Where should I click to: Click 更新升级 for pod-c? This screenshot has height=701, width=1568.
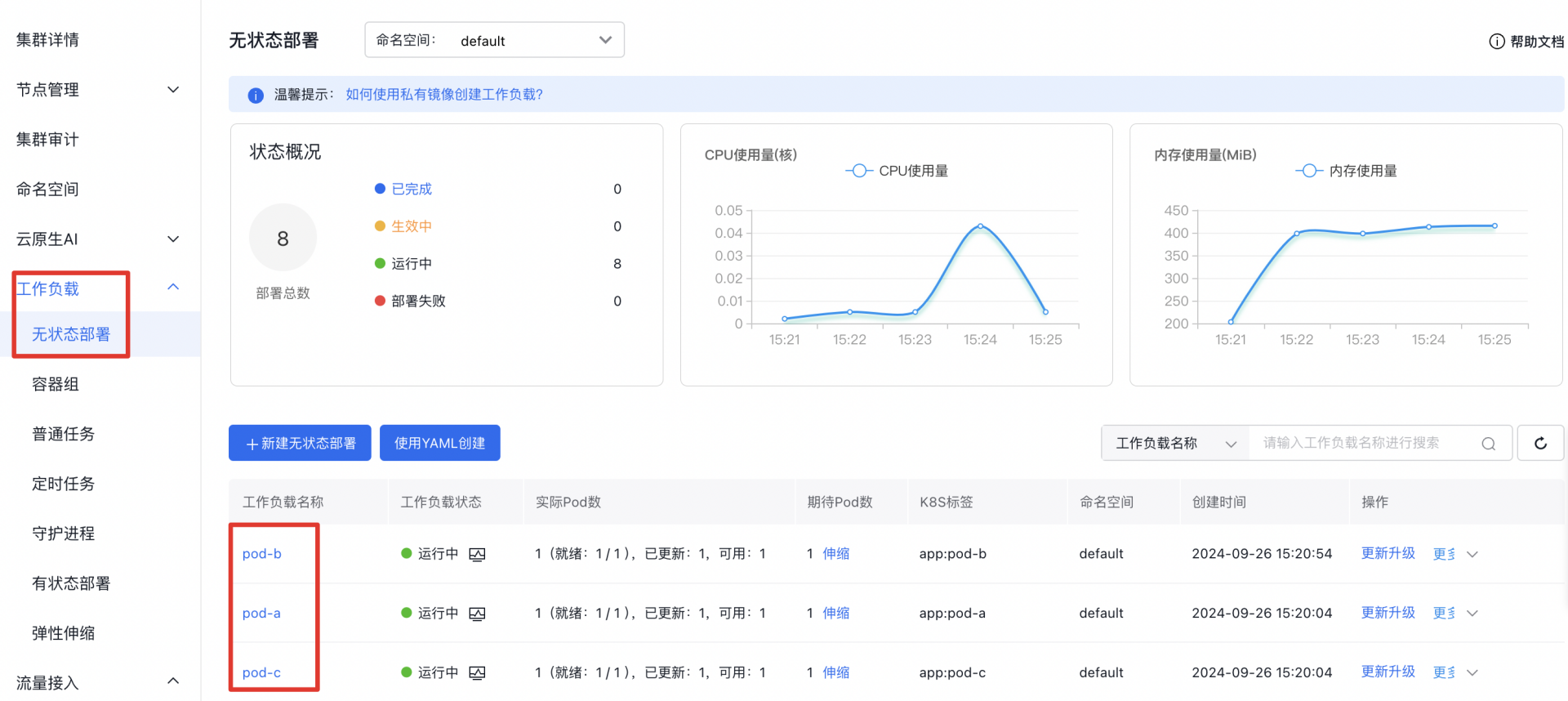(x=1388, y=672)
